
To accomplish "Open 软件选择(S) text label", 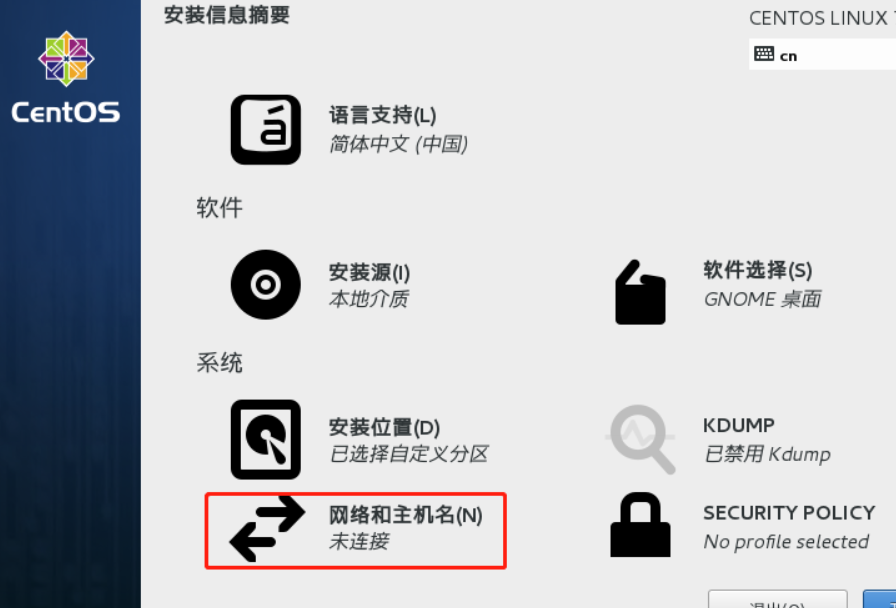I will (757, 270).
